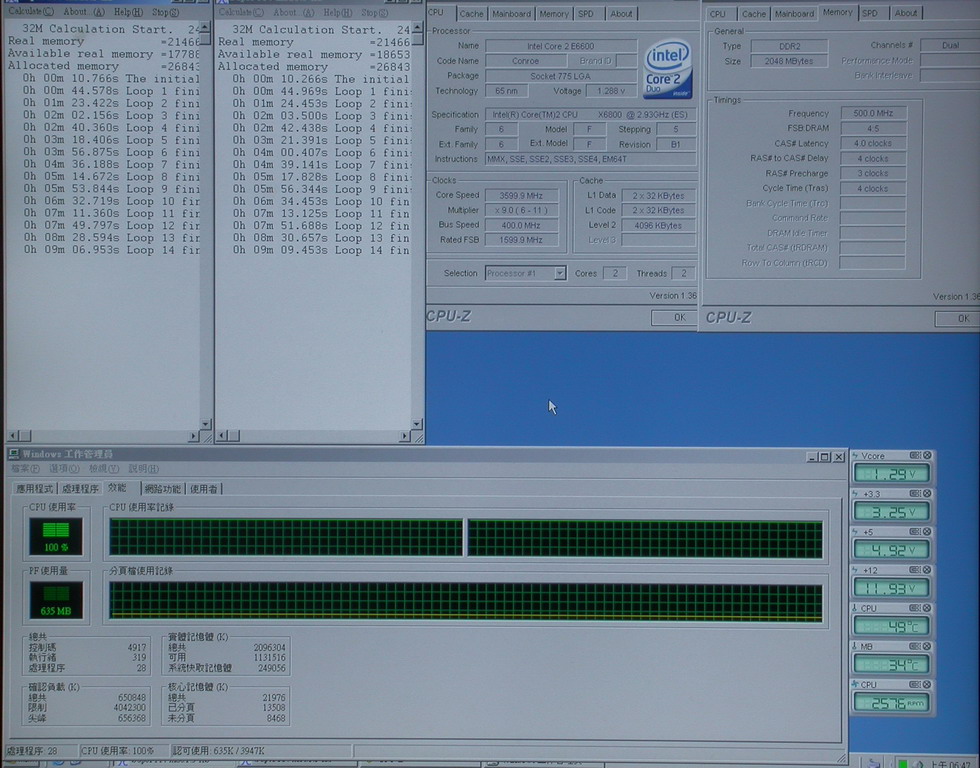Click the system tray clock
The width and height of the screenshot is (980, 768).
pyautogui.click(x=950, y=764)
